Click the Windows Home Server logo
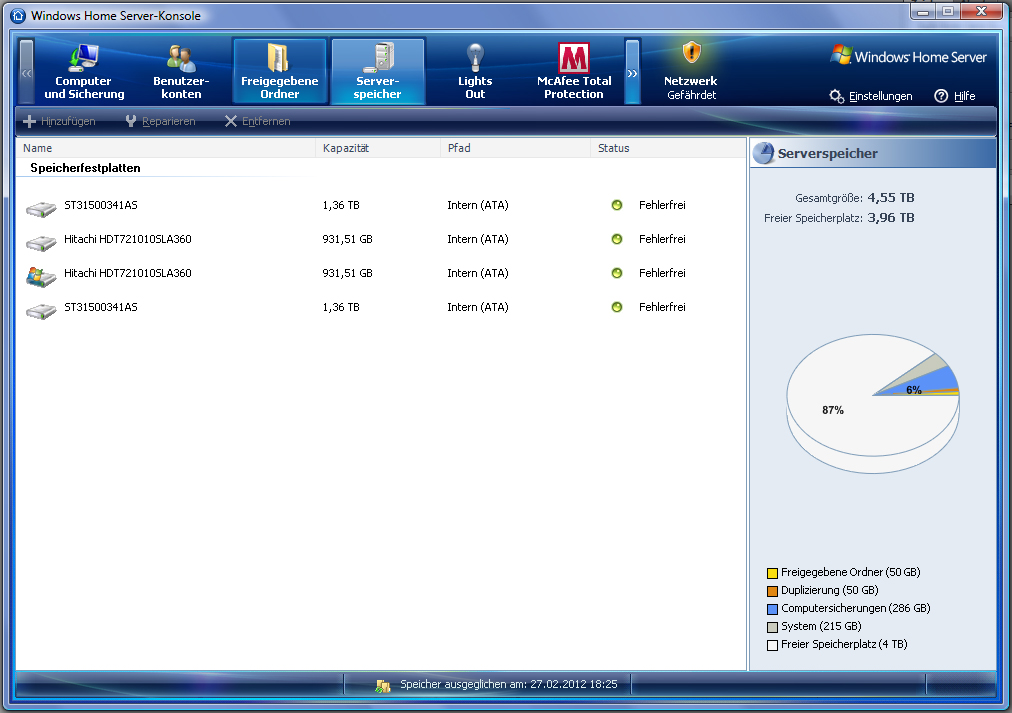The image size is (1012, 713). 909,56
